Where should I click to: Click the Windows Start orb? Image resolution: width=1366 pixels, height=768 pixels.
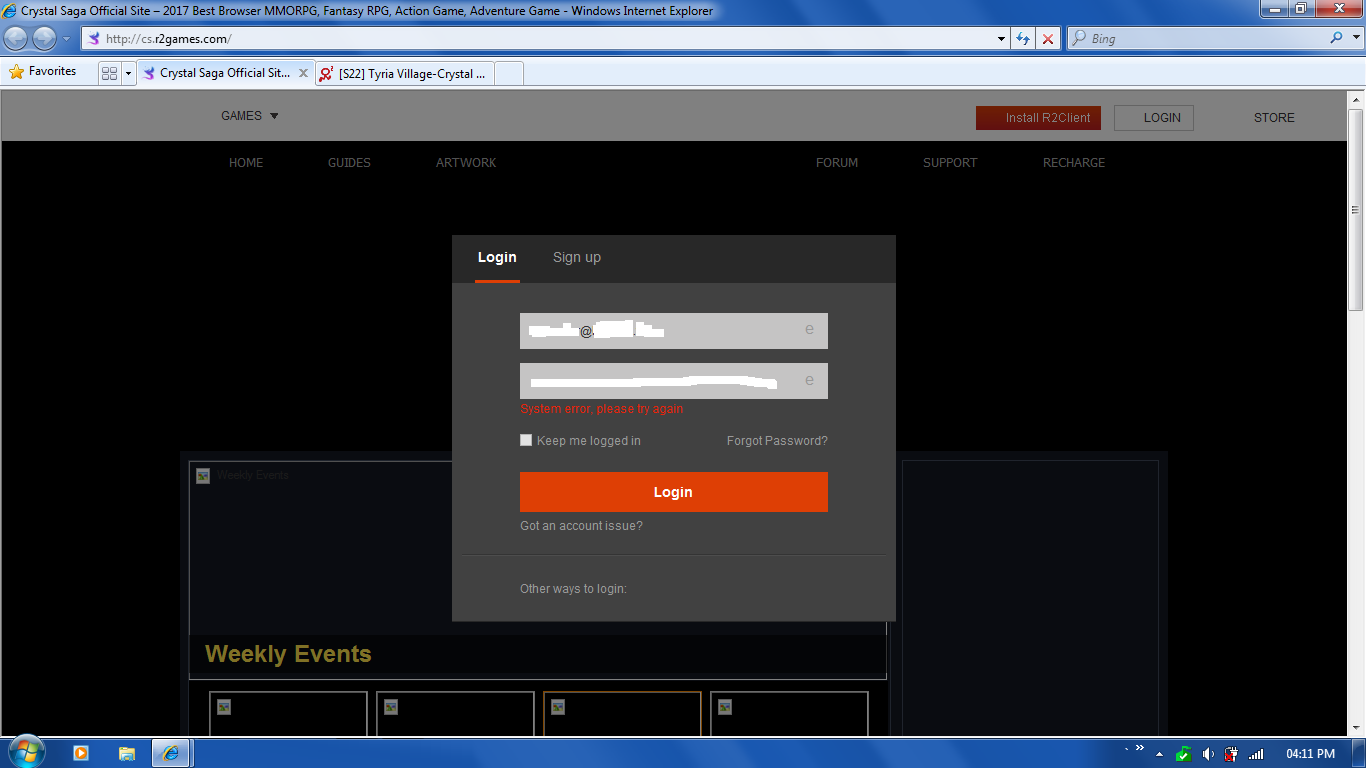point(25,752)
